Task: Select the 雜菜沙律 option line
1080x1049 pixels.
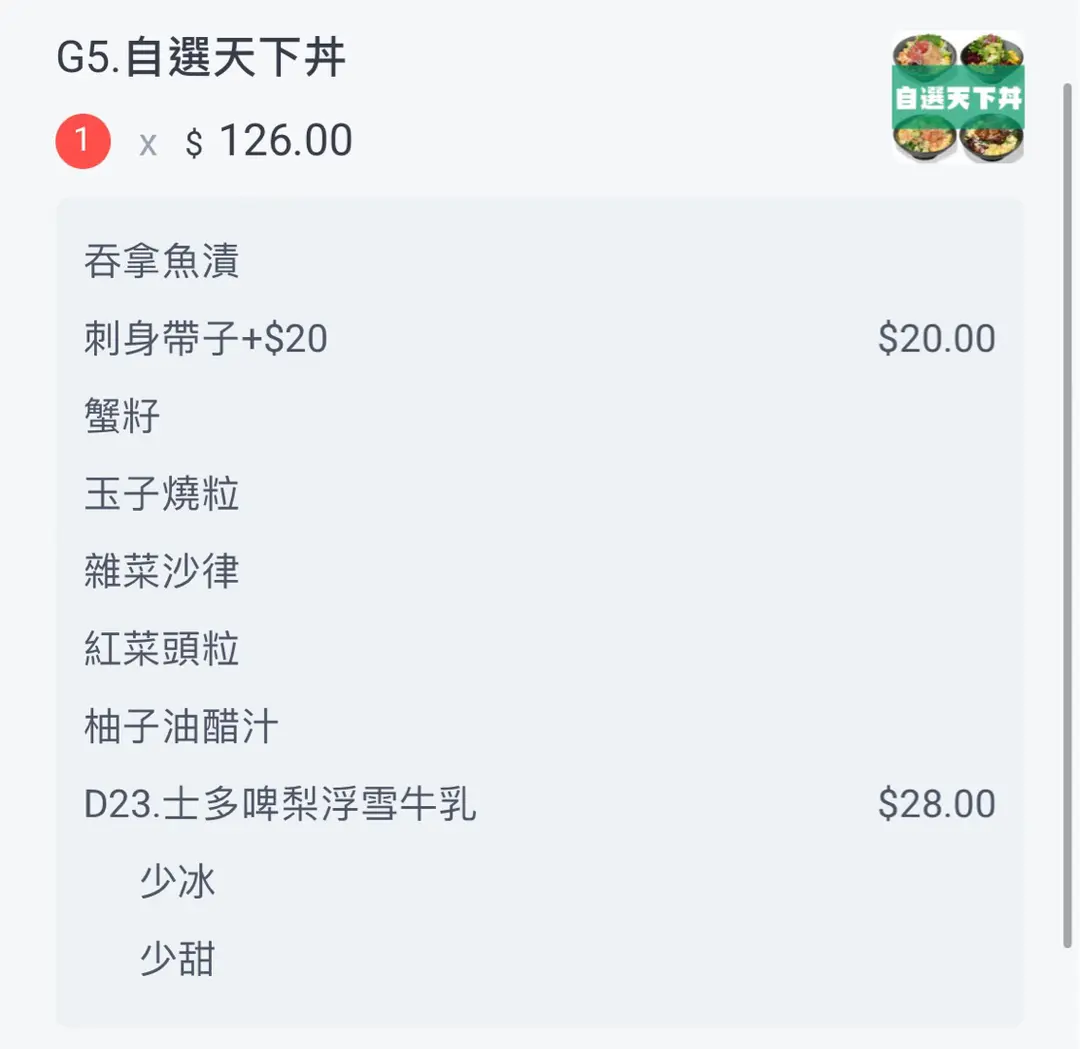Action: (x=161, y=572)
